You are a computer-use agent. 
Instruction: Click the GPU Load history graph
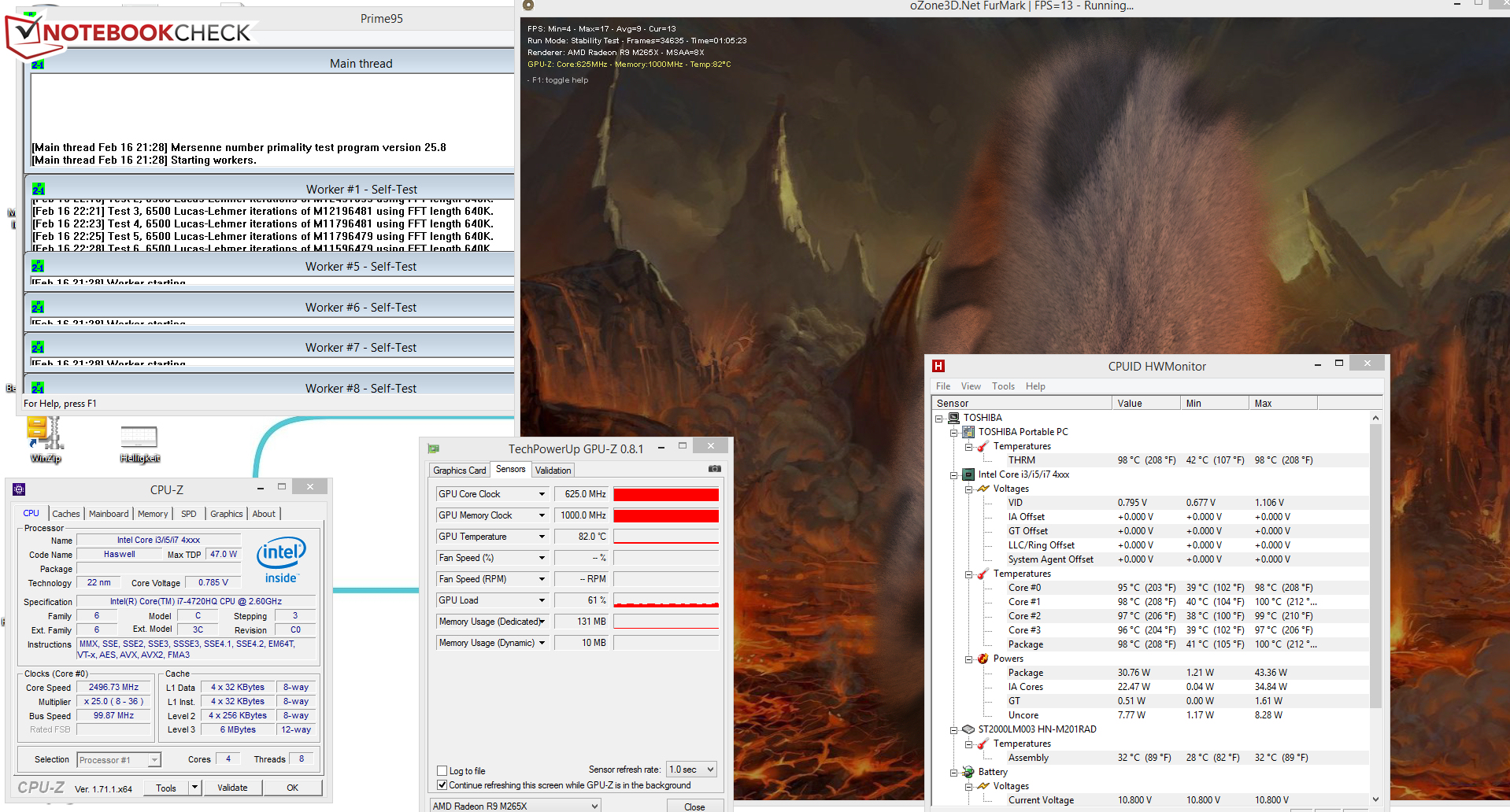(666, 600)
